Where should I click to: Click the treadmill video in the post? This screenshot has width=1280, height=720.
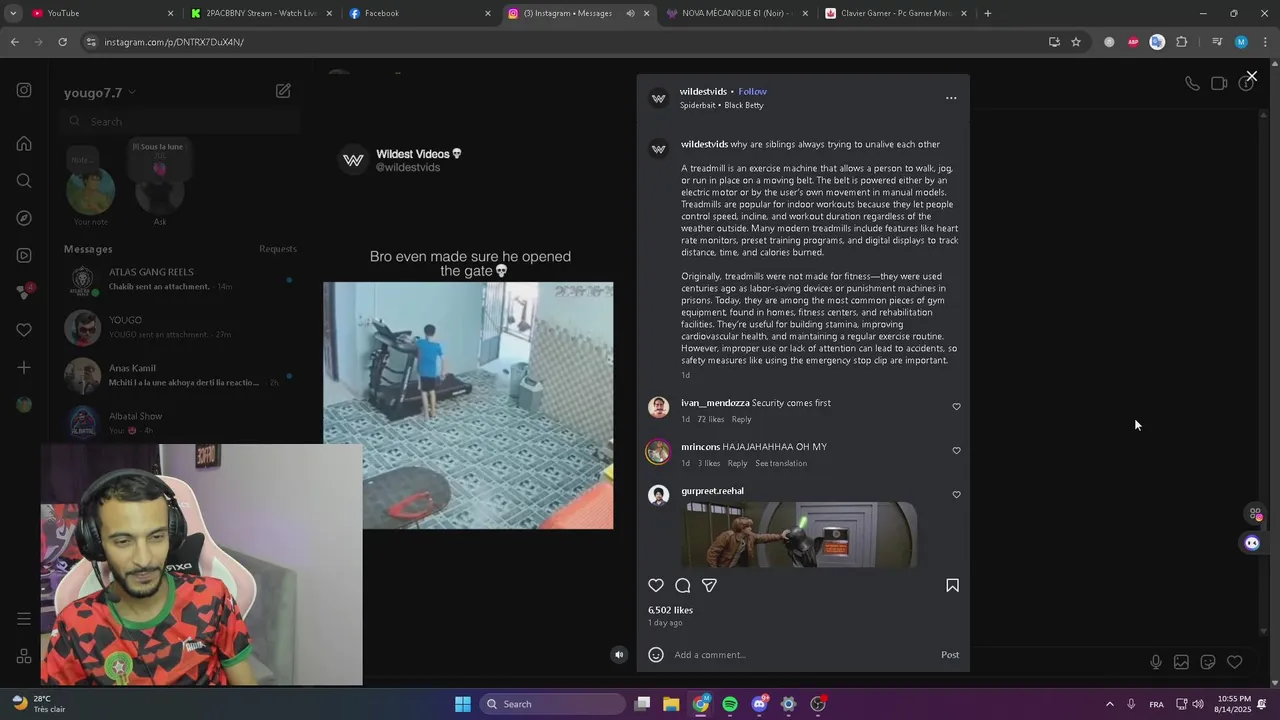click(468, 405)
